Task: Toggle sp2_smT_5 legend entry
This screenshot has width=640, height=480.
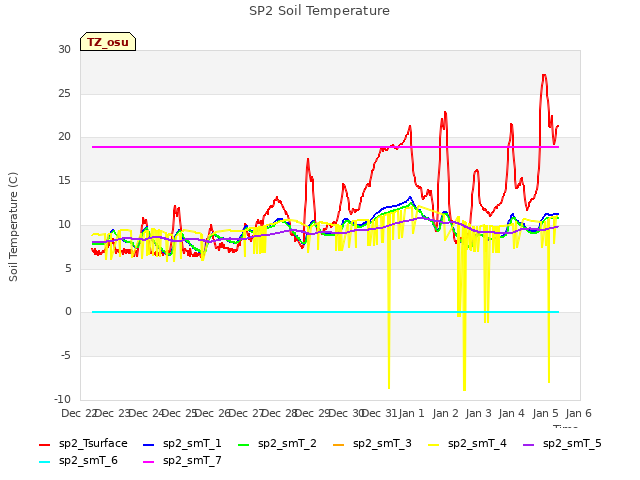Action: [562, 443]
